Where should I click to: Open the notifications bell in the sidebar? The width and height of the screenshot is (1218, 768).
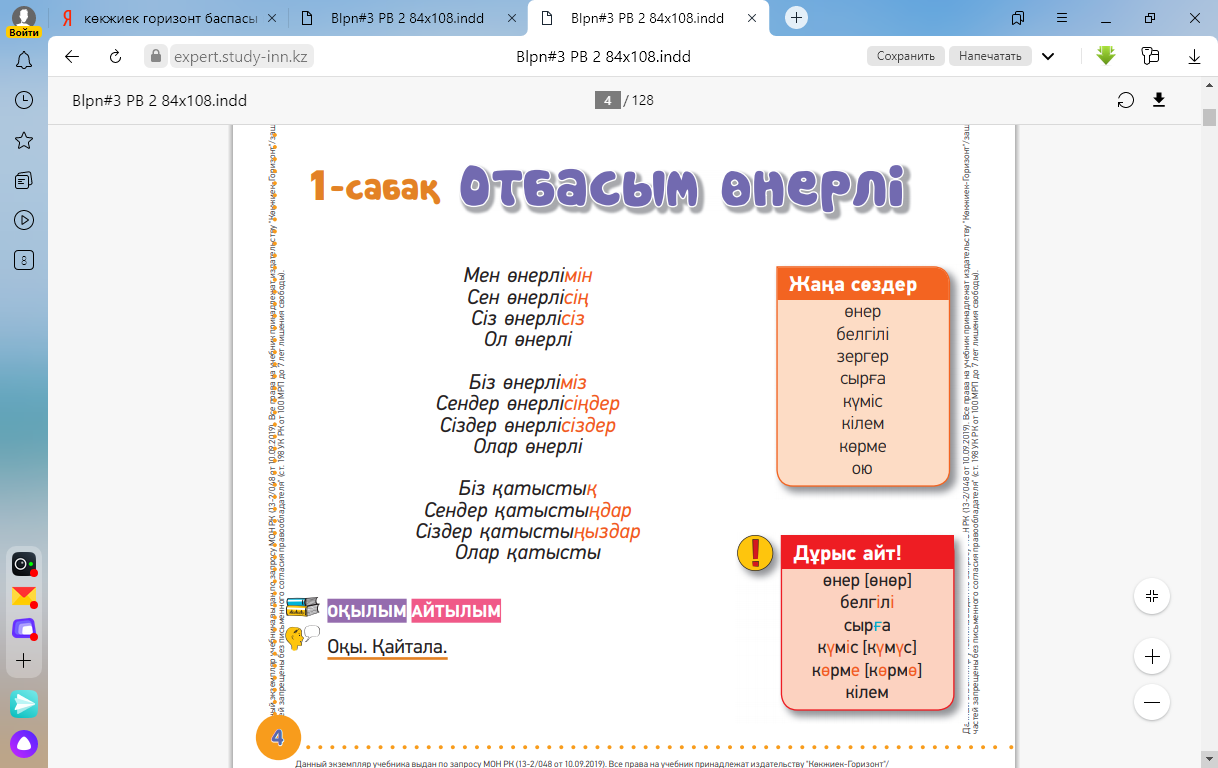pos(24,61)
